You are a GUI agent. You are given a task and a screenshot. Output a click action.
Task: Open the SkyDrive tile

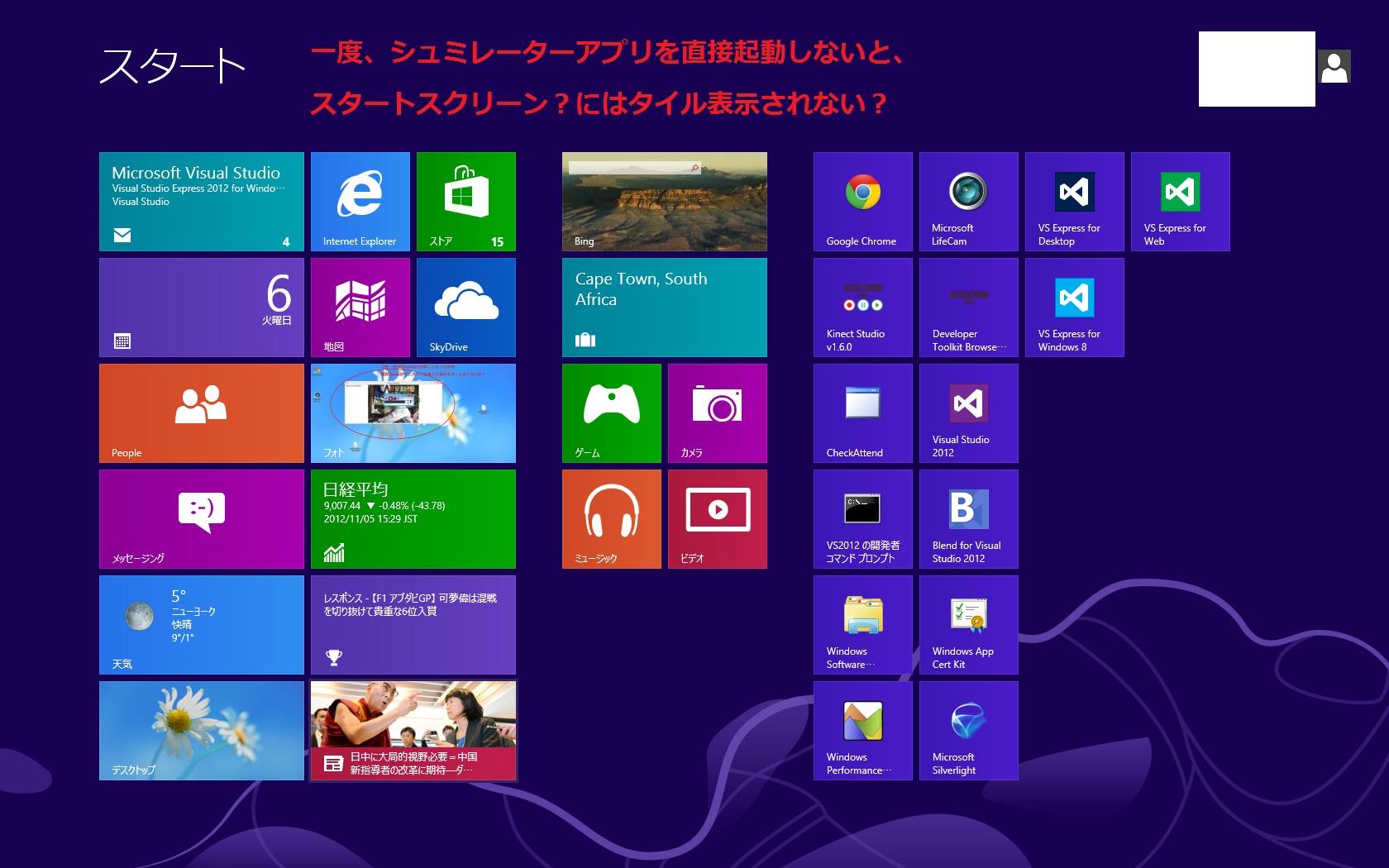(x=466, y=308)
